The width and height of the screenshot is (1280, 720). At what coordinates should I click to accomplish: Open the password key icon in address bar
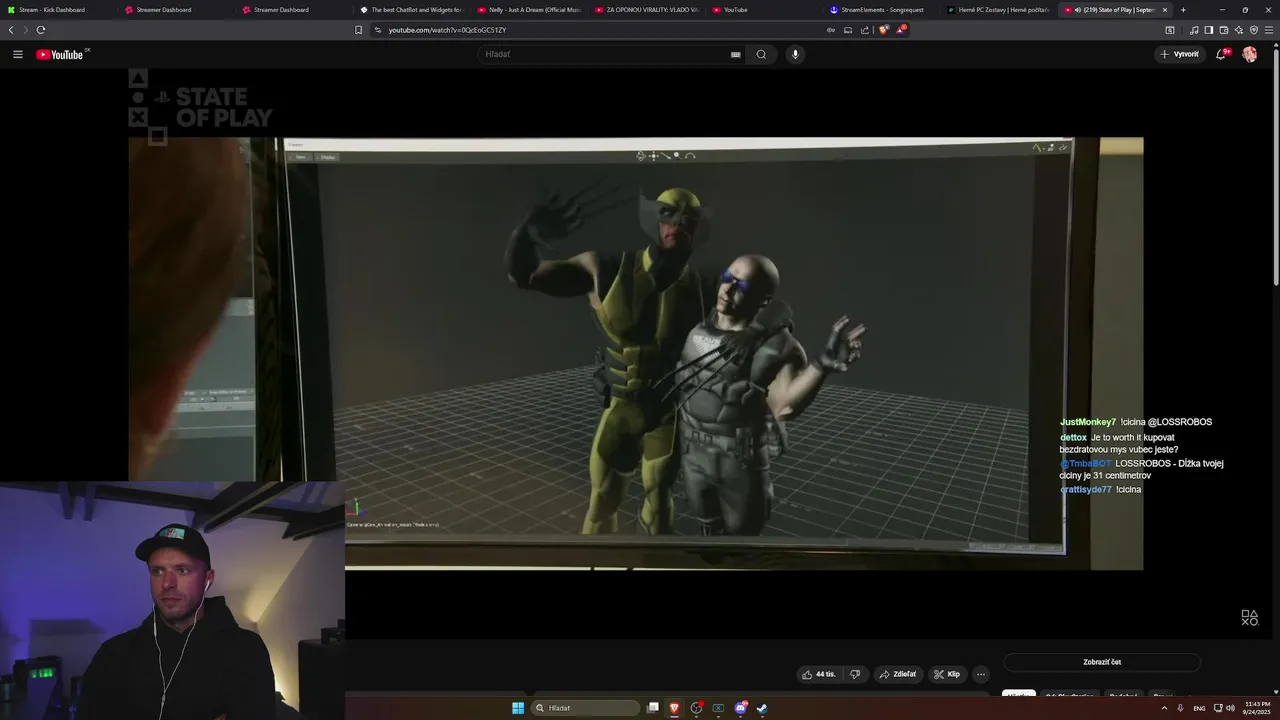pyautogui.click(x=831, y=30)
